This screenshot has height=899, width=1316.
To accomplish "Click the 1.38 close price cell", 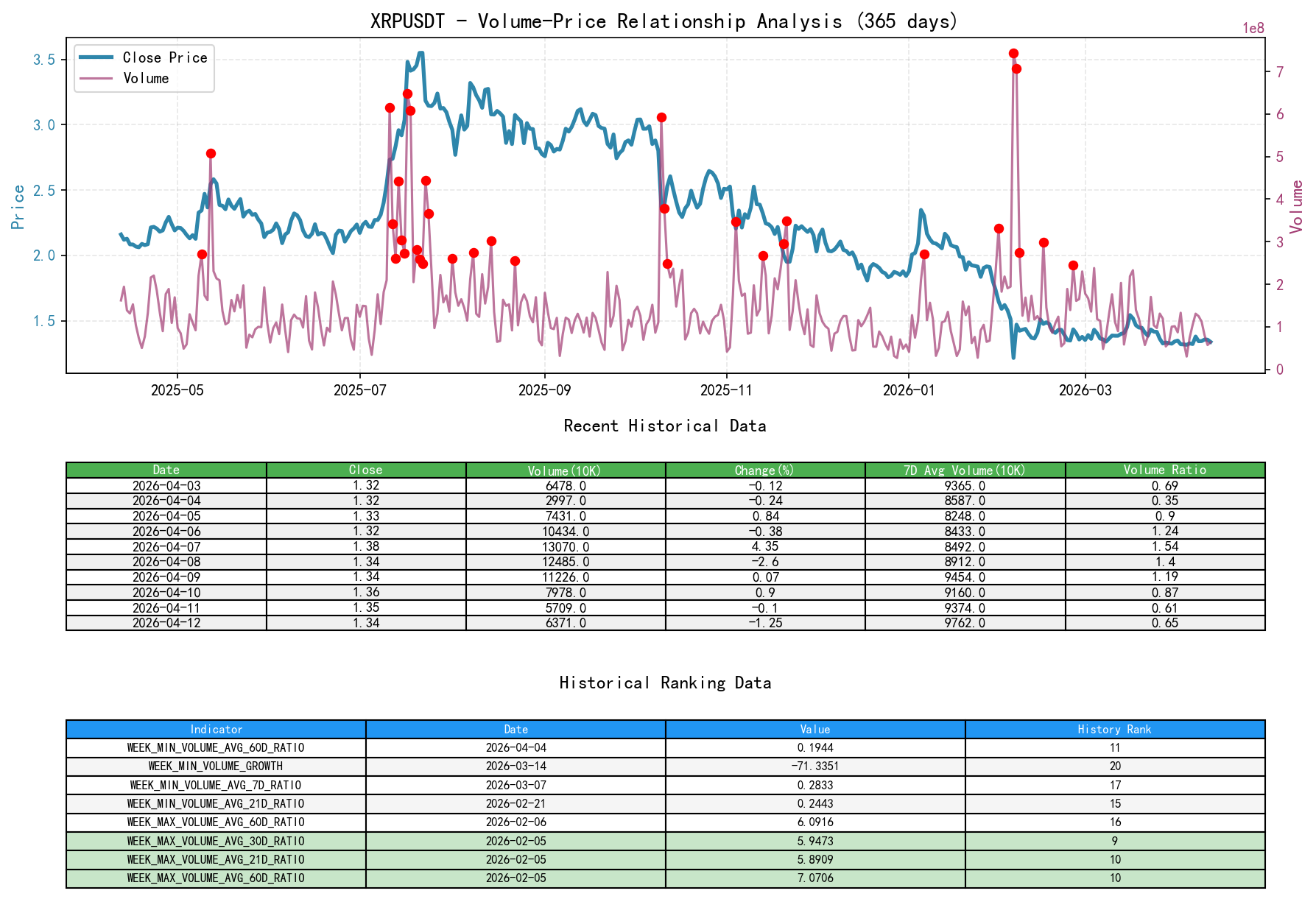I will 366,546.
